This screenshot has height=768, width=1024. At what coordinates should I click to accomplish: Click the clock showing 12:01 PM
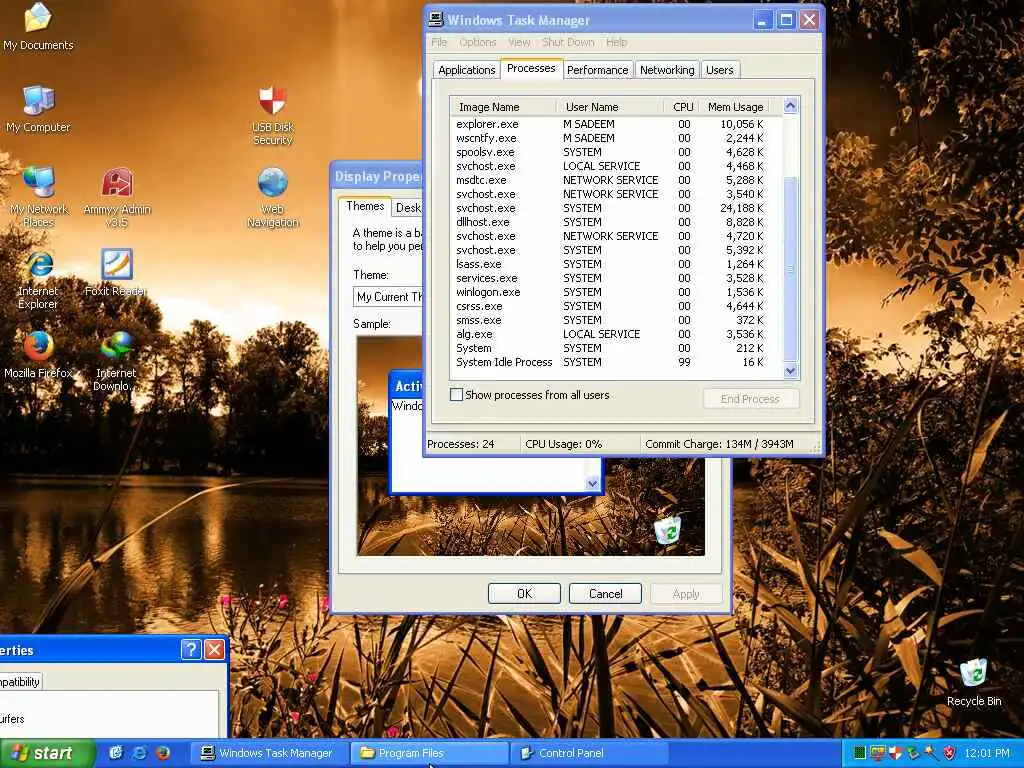[x=987, y=753]
